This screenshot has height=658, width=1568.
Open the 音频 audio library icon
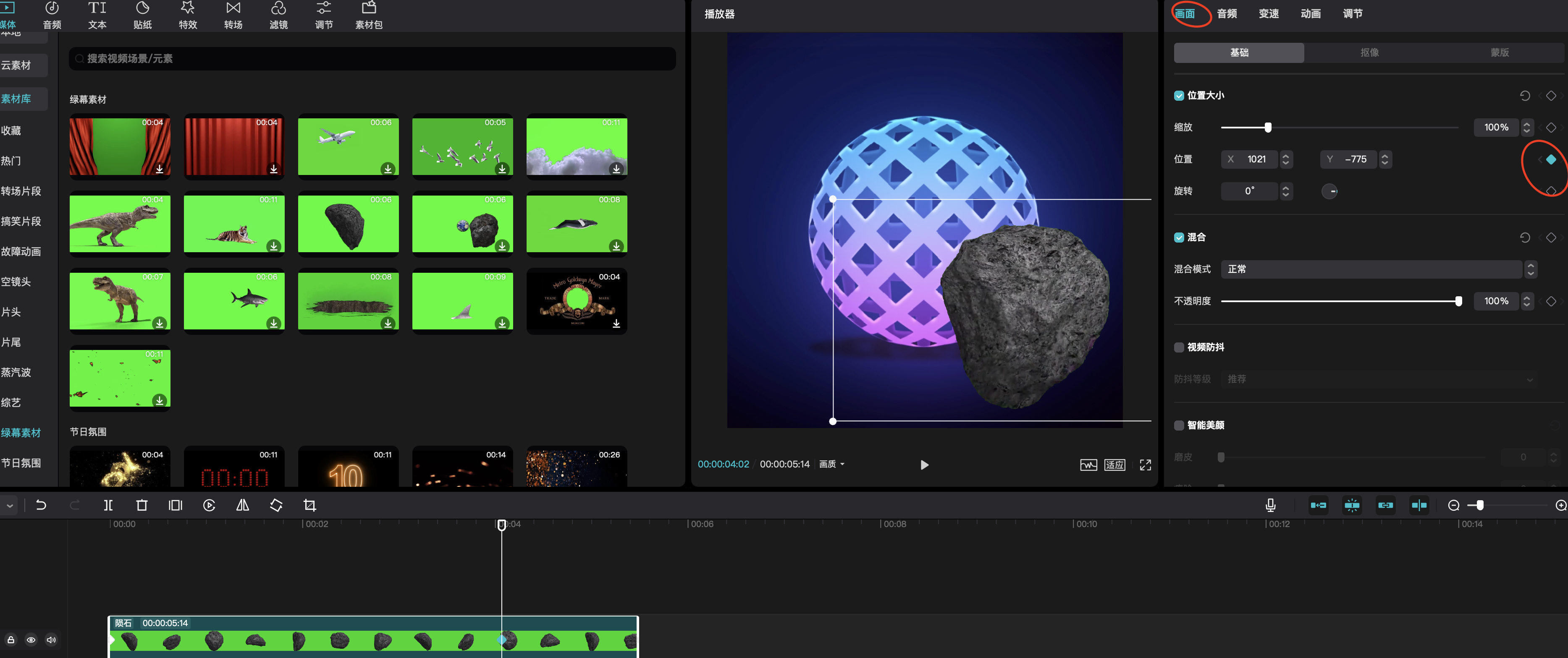[x=52, y=15]
